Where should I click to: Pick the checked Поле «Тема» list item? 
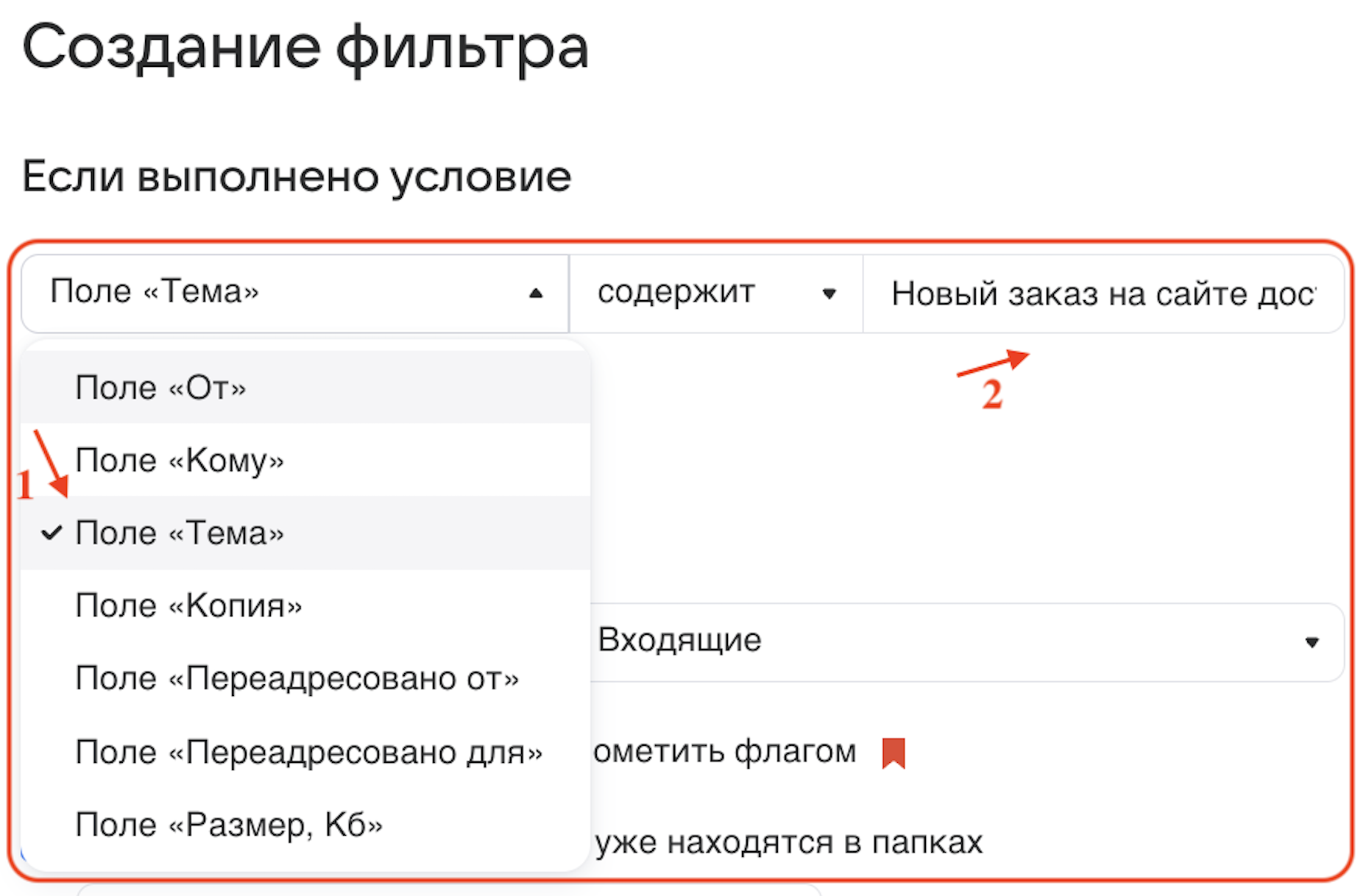(180, 533)
